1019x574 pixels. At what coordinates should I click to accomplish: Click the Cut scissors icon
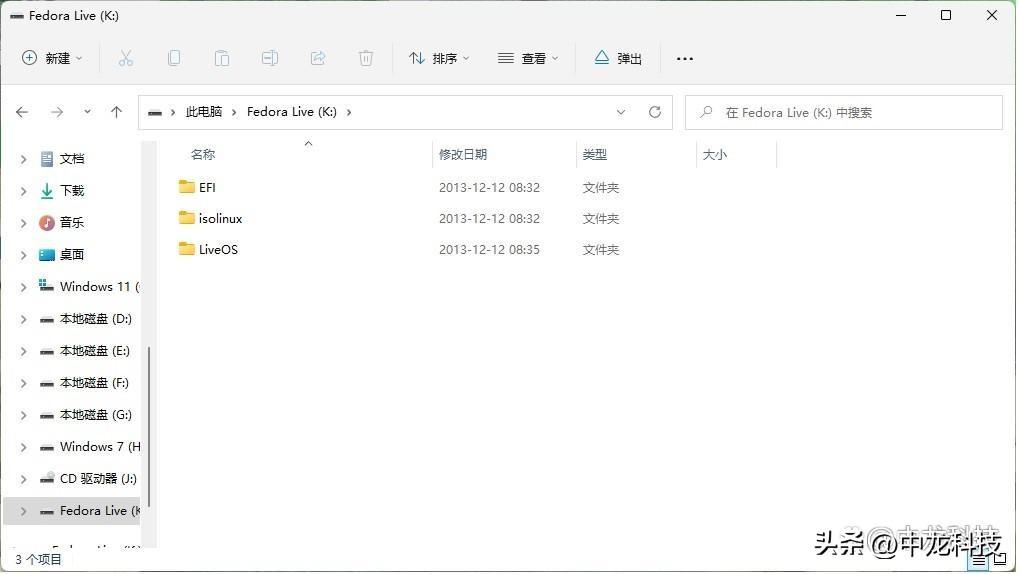[x=125, y=59]
